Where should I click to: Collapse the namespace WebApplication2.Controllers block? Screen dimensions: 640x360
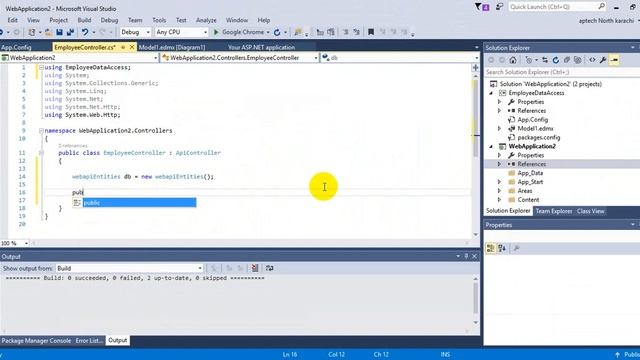click(41, 131)
